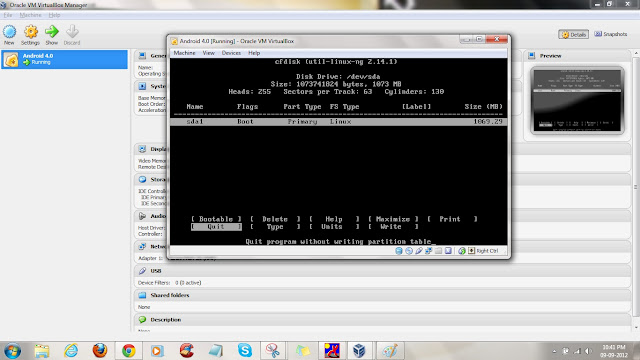
Task: Click the Units option in cfdisk
Action: [334, 227]
